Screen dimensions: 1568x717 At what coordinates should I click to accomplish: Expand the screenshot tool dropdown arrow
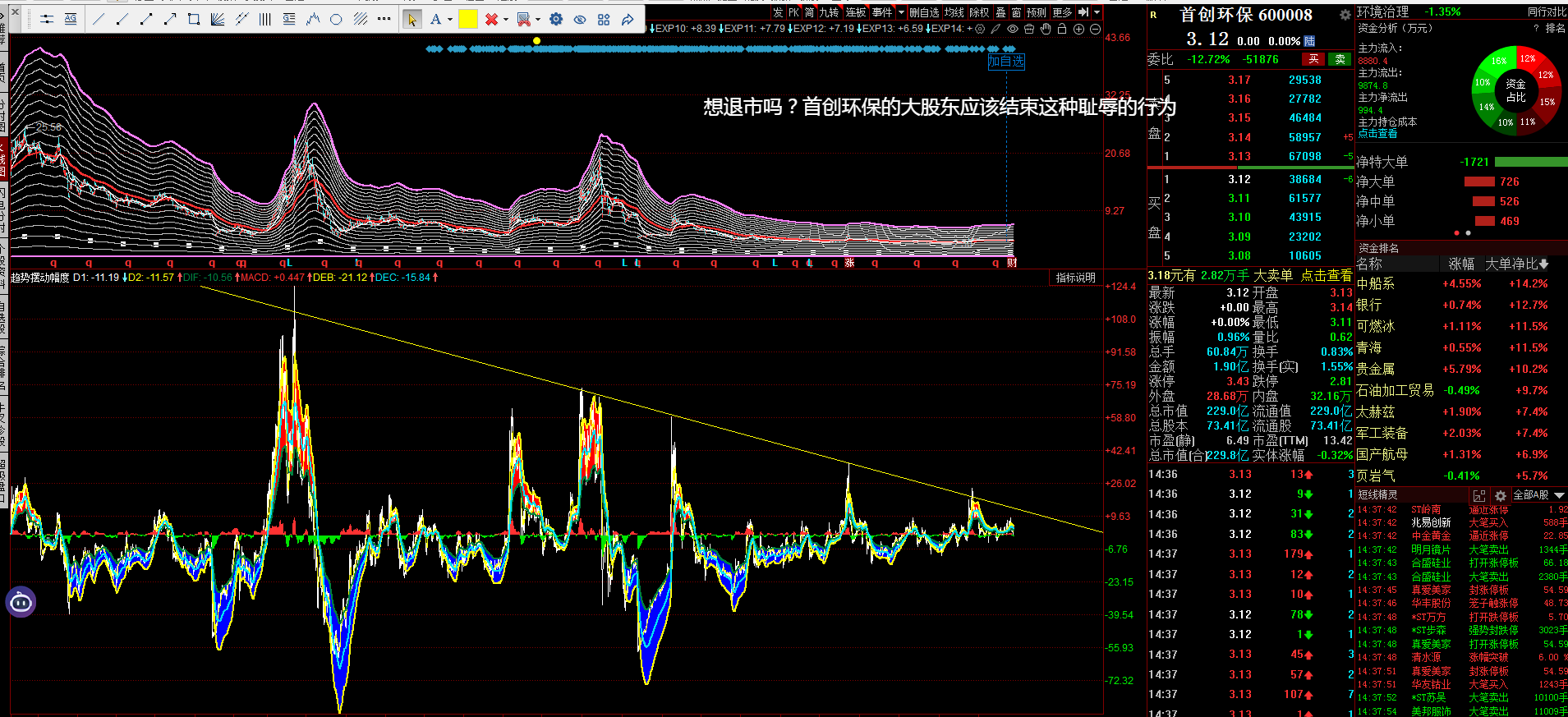[538, 19]
